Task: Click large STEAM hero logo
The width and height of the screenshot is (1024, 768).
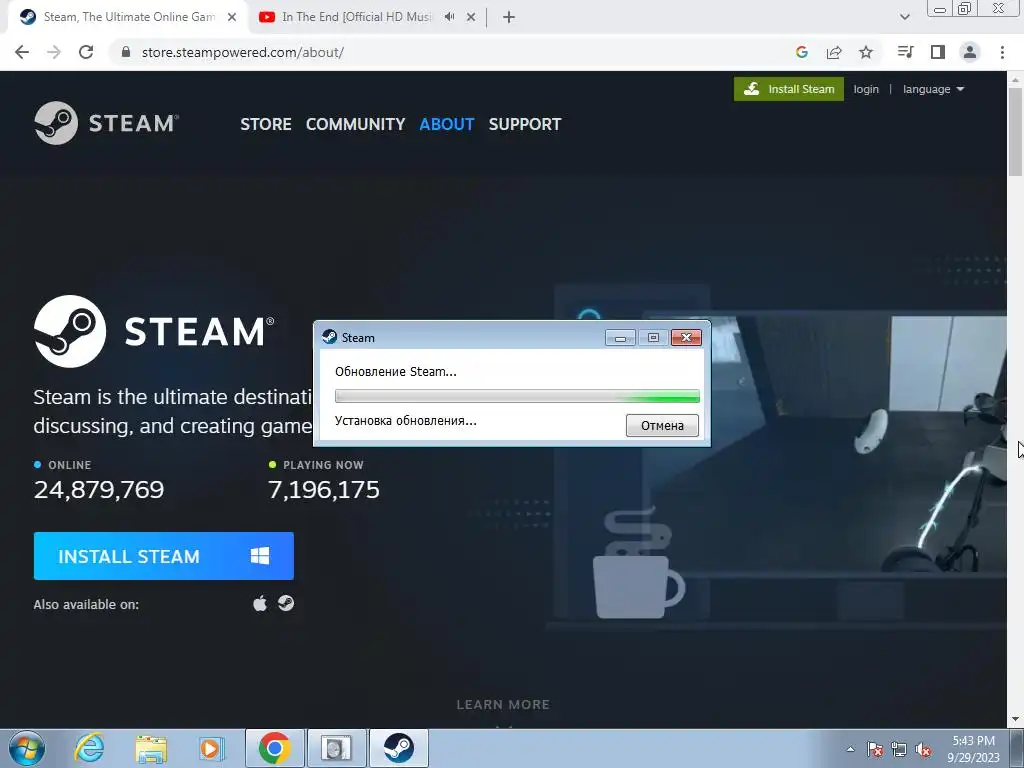Action: [x=154, y=331]
